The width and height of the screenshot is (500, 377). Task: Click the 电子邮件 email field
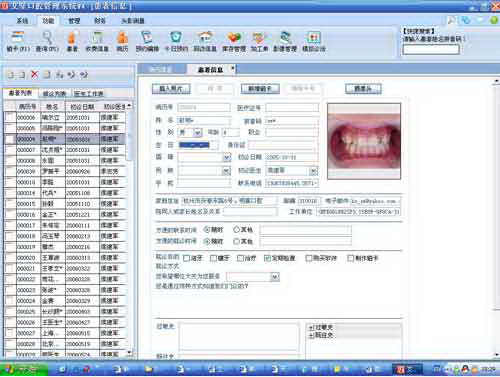click(x=375, y=201)
